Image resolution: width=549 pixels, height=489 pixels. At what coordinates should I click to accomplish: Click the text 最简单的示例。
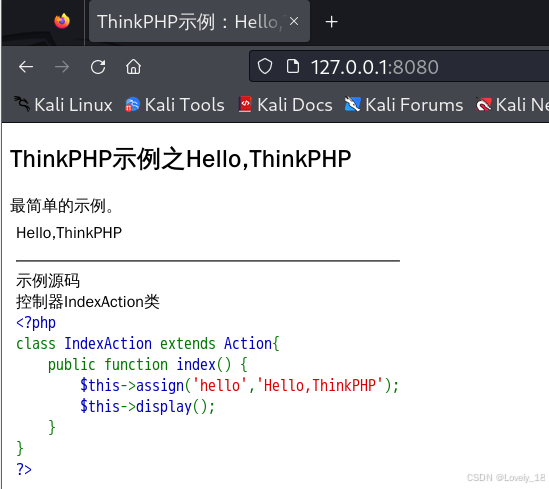point(62,206)
